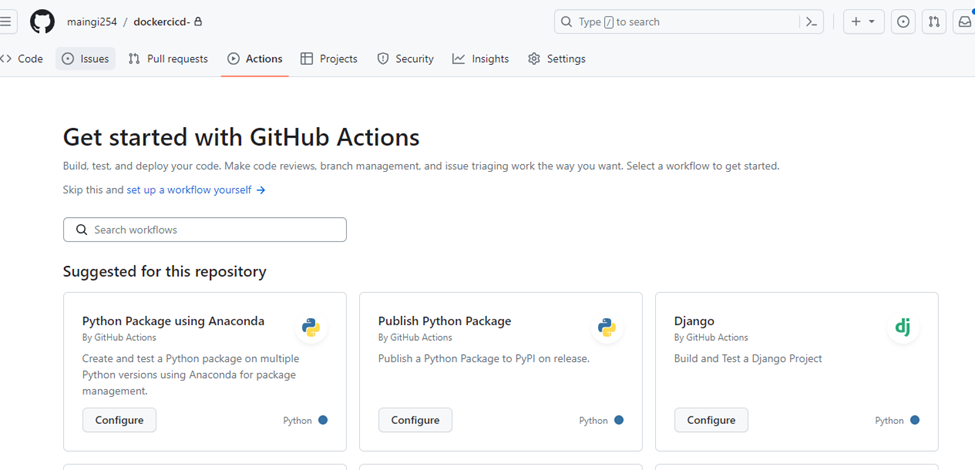Configure Python Package using Anaconda workflow
Viewport: 975px width, 470px height.
pyautogui.click(x=119, y=420)
